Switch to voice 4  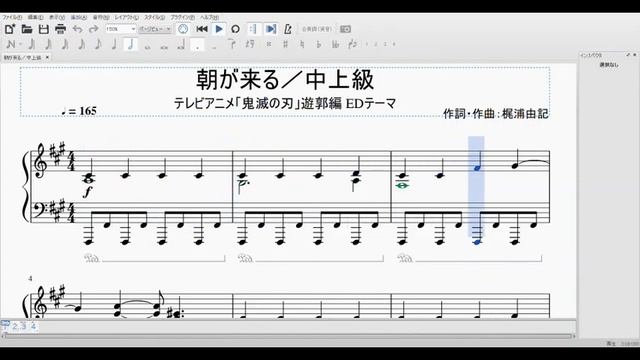click(x=394, y=44)
